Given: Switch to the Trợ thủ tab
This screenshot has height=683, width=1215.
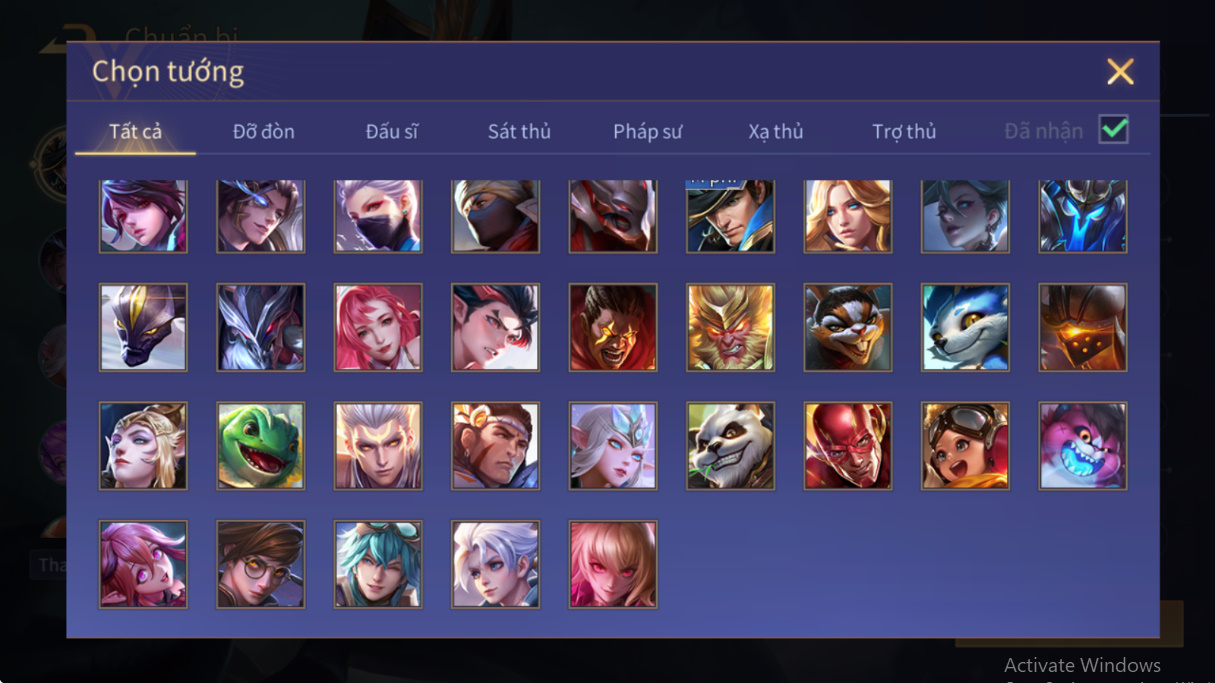Looking at the screenshot, I should click(x=904, y=132).
